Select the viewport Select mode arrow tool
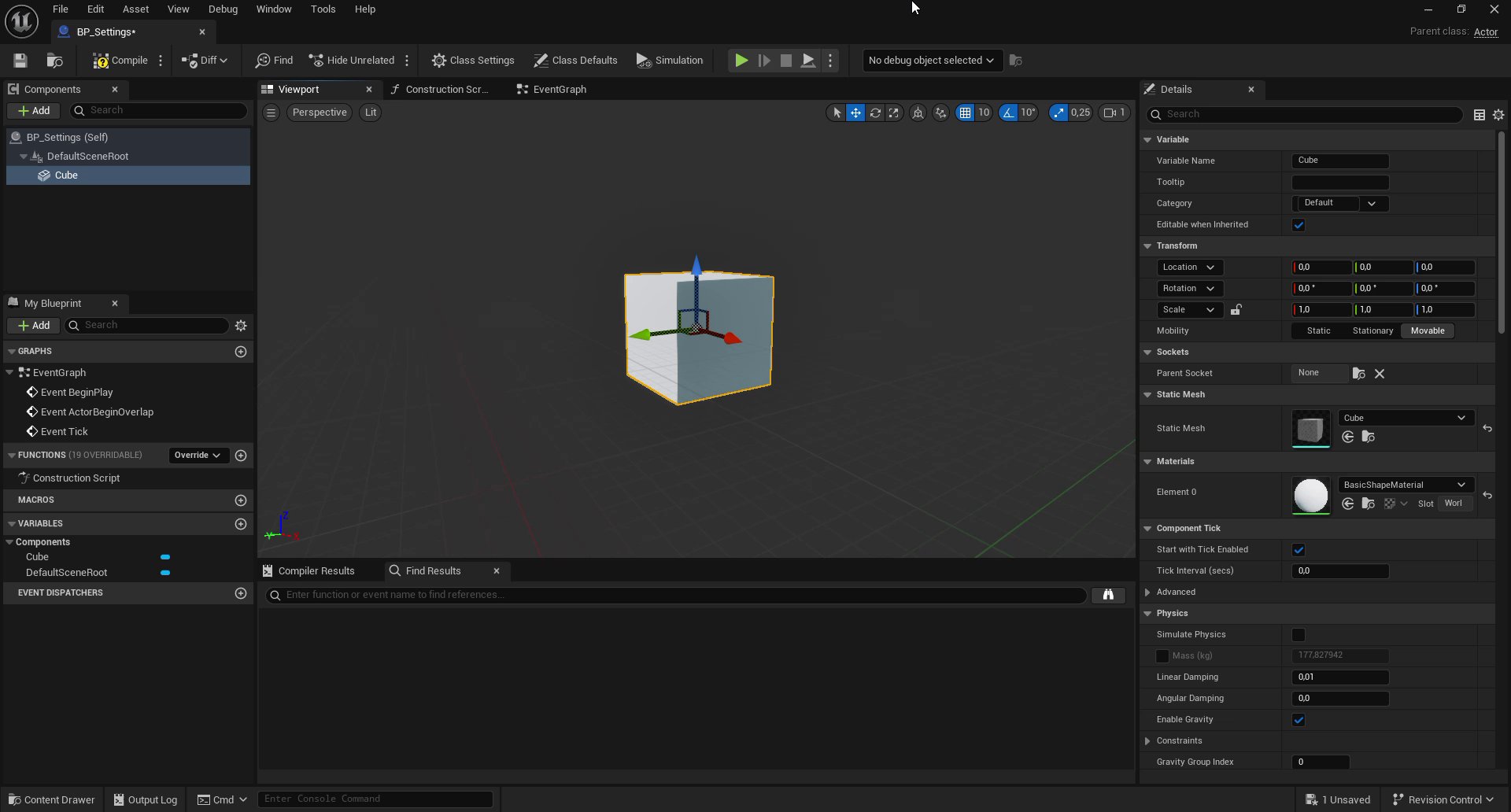This screenshot has height=812, width=1511. 837,113
